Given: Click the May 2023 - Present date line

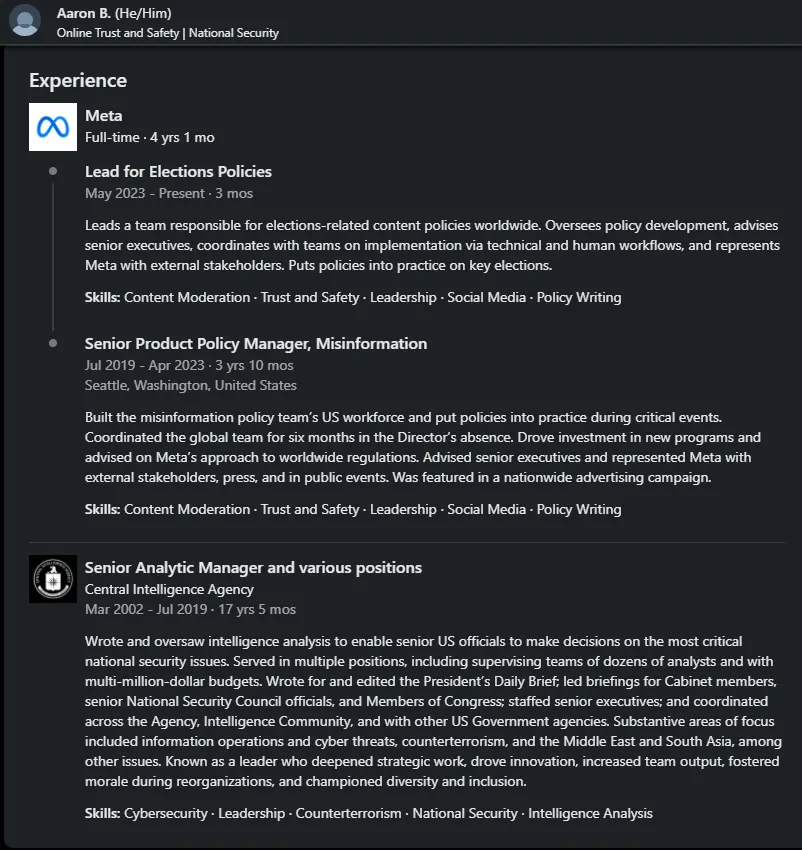Looking at the screenshot, I should coord(169,194).
